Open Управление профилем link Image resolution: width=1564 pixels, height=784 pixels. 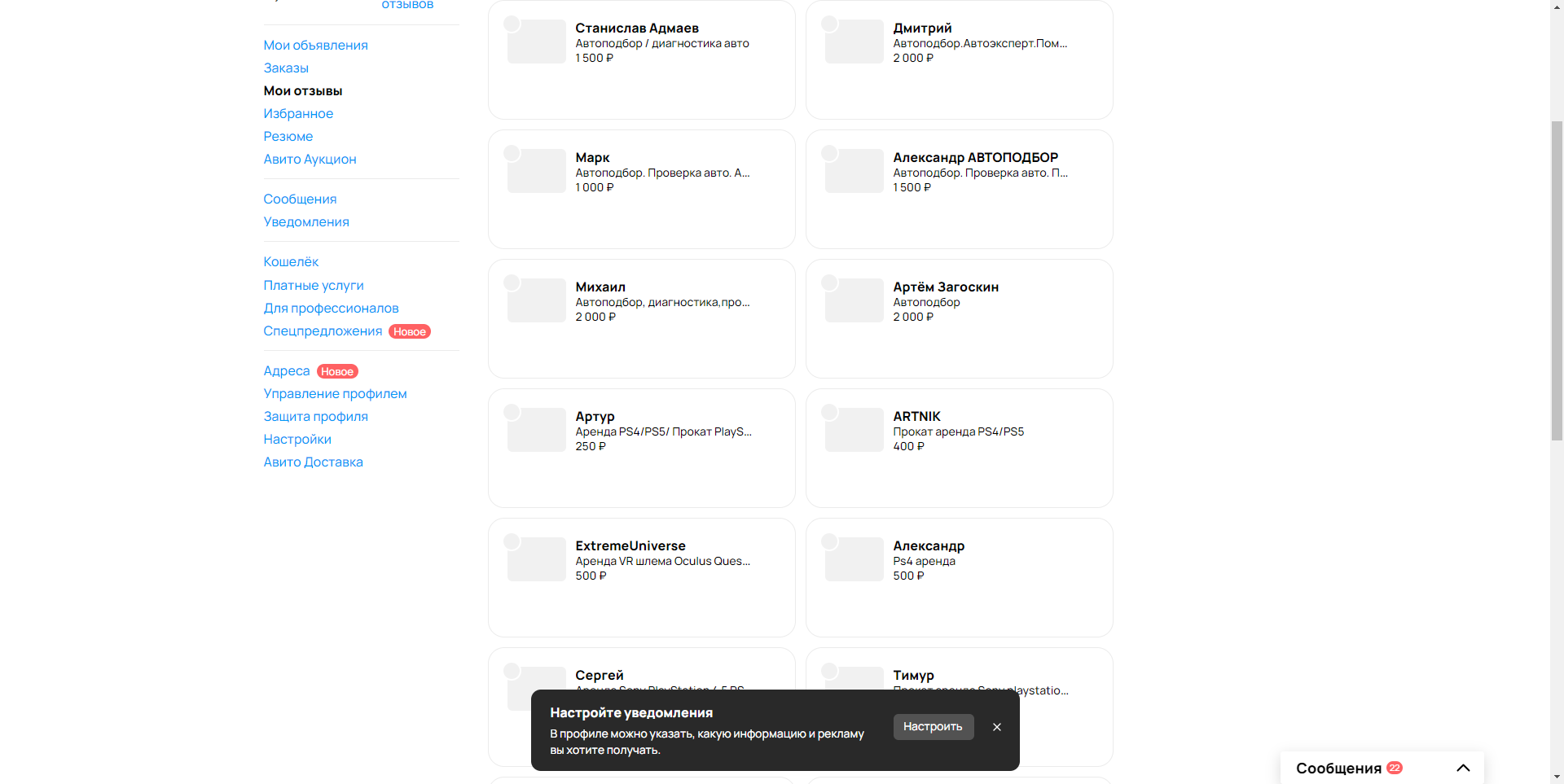(x=335, y=393)
